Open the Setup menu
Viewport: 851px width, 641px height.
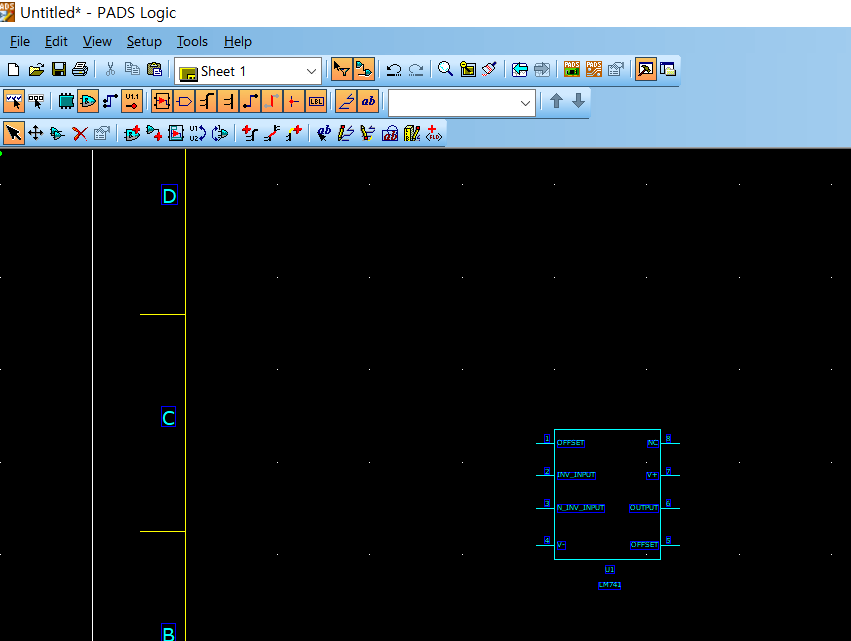144,41
